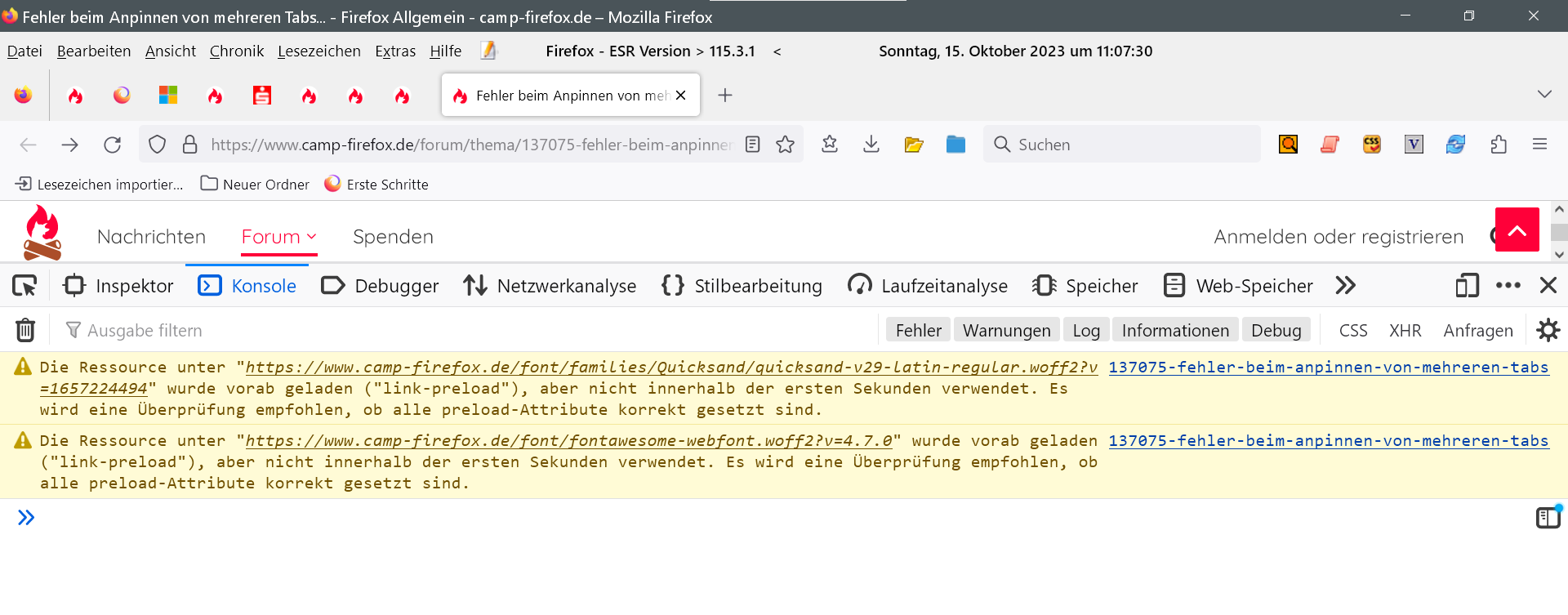The height and width of the screenshot is (615, 1568).
Task: Expand the Forum dropdown menu
Action: [x=279, y=237]
